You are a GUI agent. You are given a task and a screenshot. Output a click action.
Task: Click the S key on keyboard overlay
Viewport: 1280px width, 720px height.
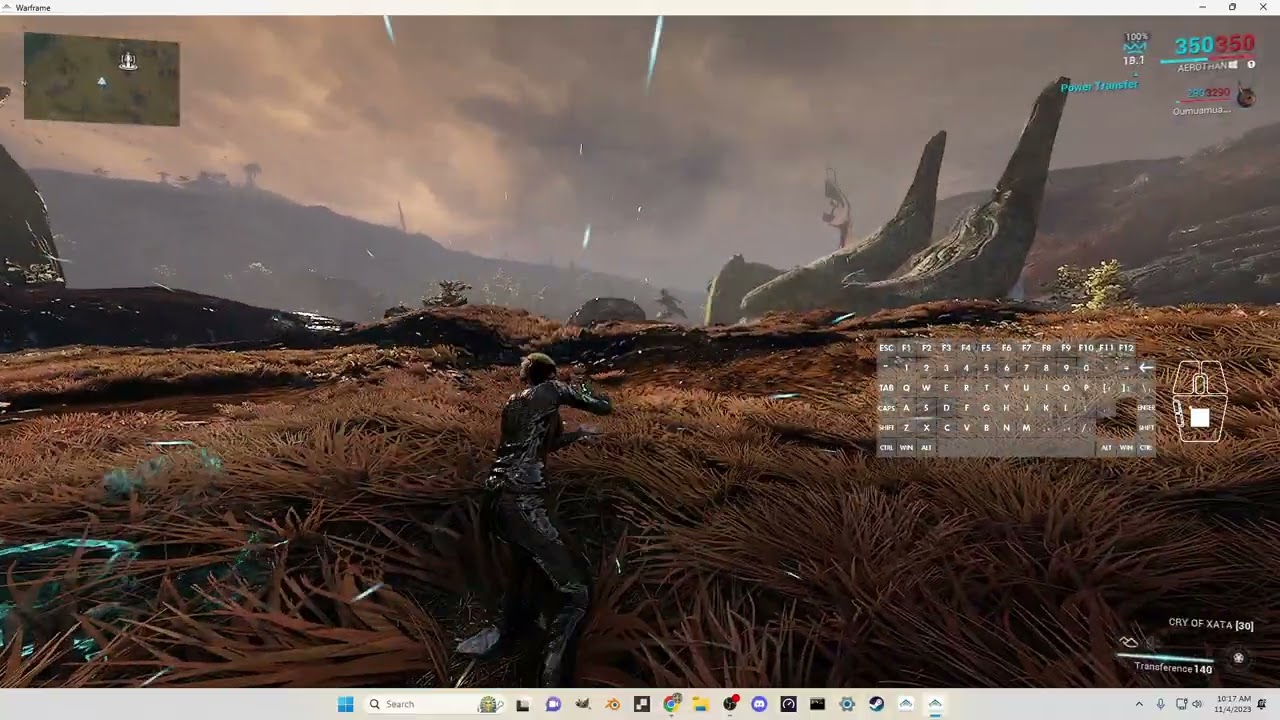(x=926, y=408)
